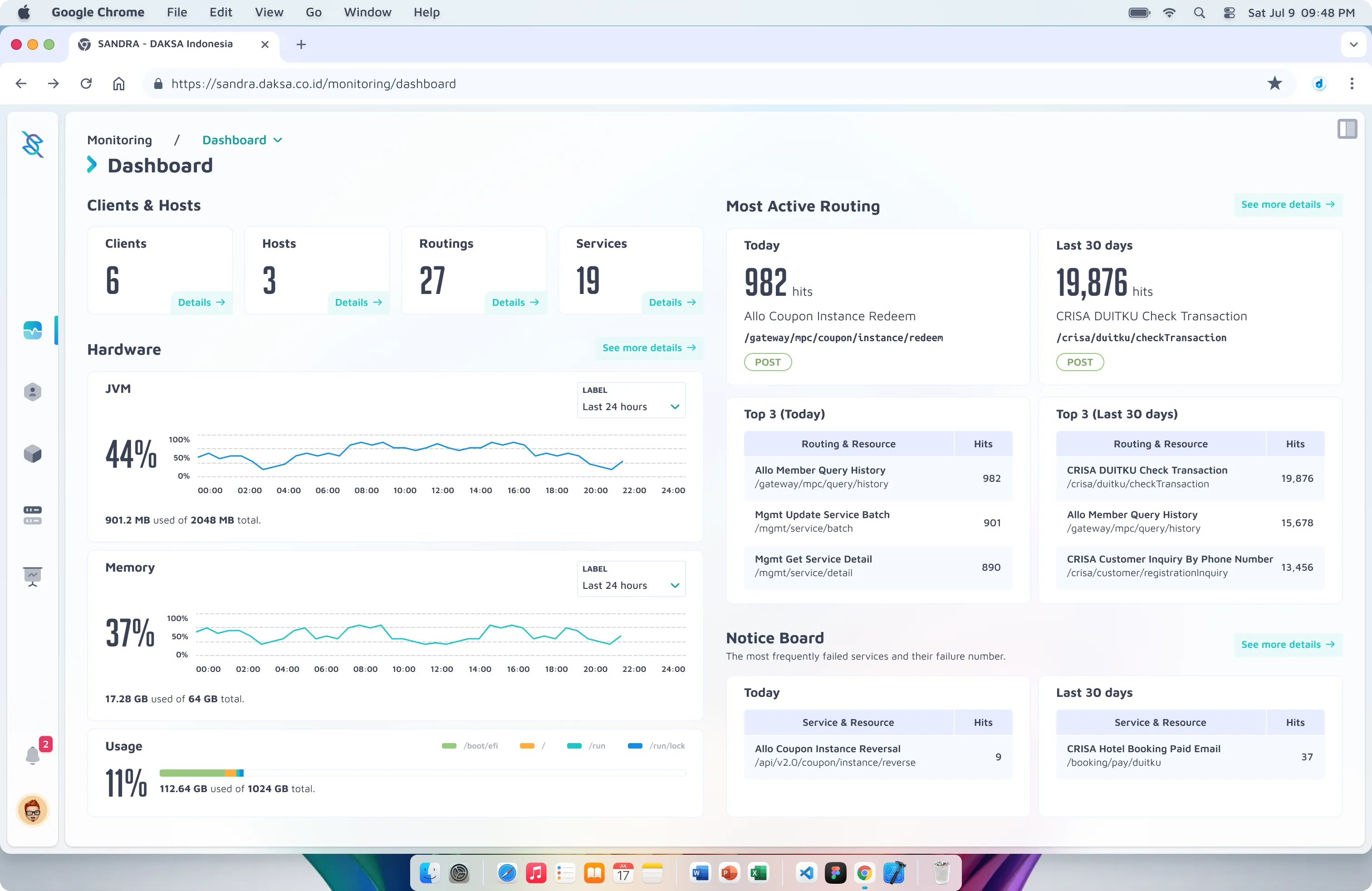This screenshot has height=891, width=1372.
Task: Open the View menu in the menu bar
Action: 269,12
